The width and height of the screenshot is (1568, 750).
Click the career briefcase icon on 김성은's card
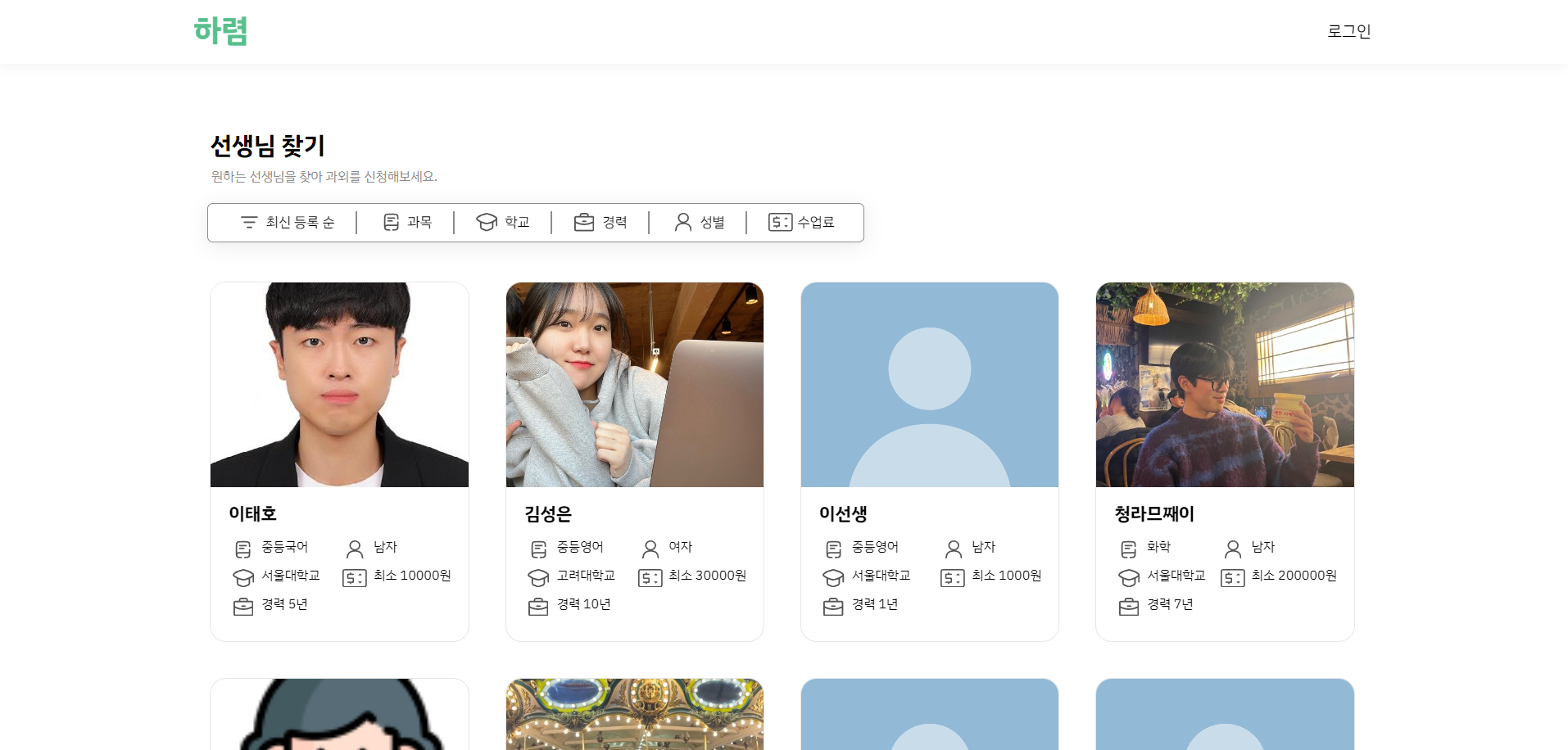point(538,607)
